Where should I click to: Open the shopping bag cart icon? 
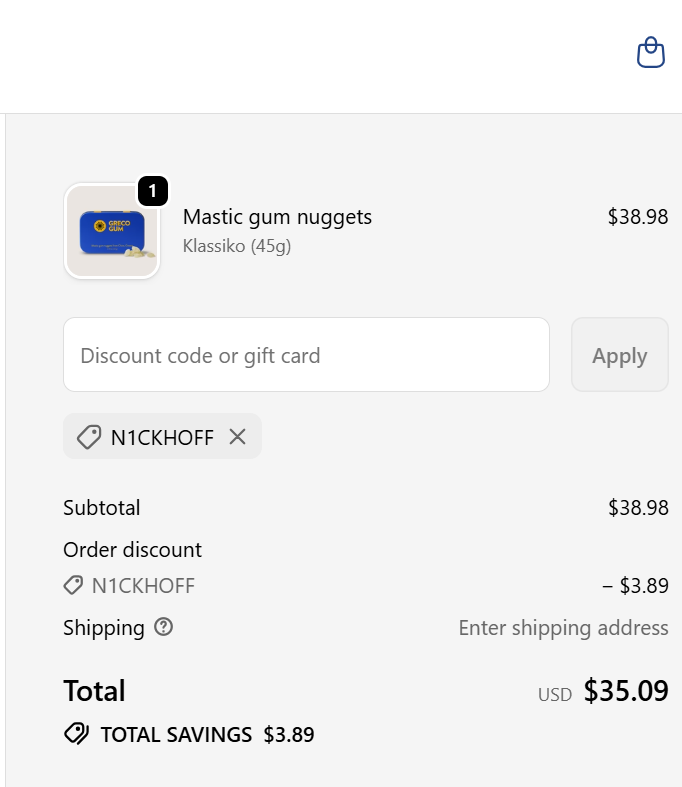click(651, 52)
